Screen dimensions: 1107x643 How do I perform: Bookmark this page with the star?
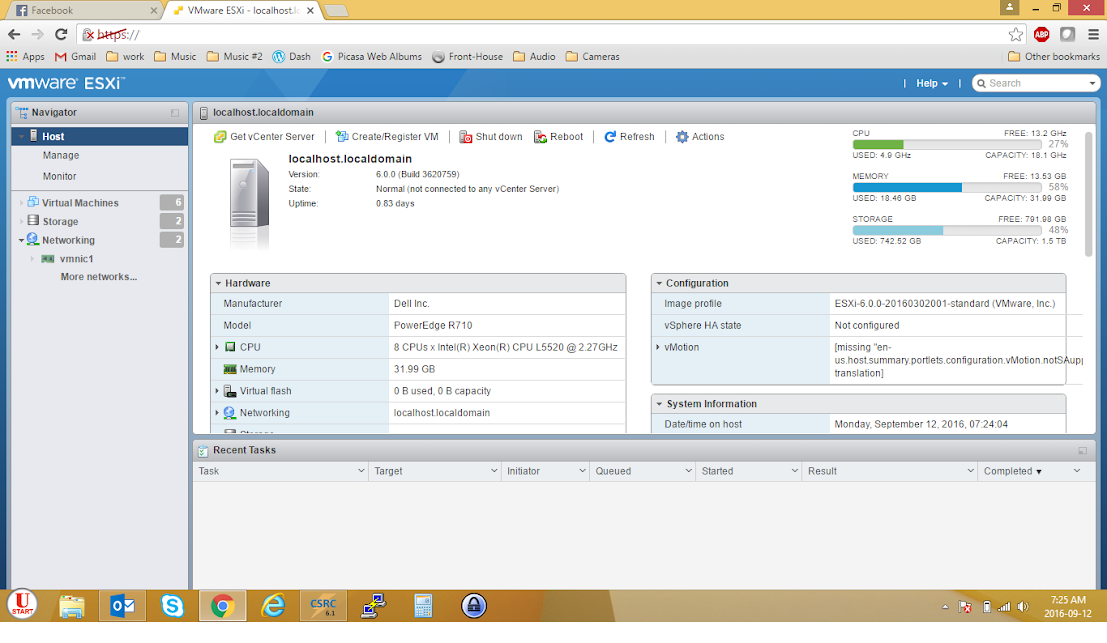(x=1015, y=34)
